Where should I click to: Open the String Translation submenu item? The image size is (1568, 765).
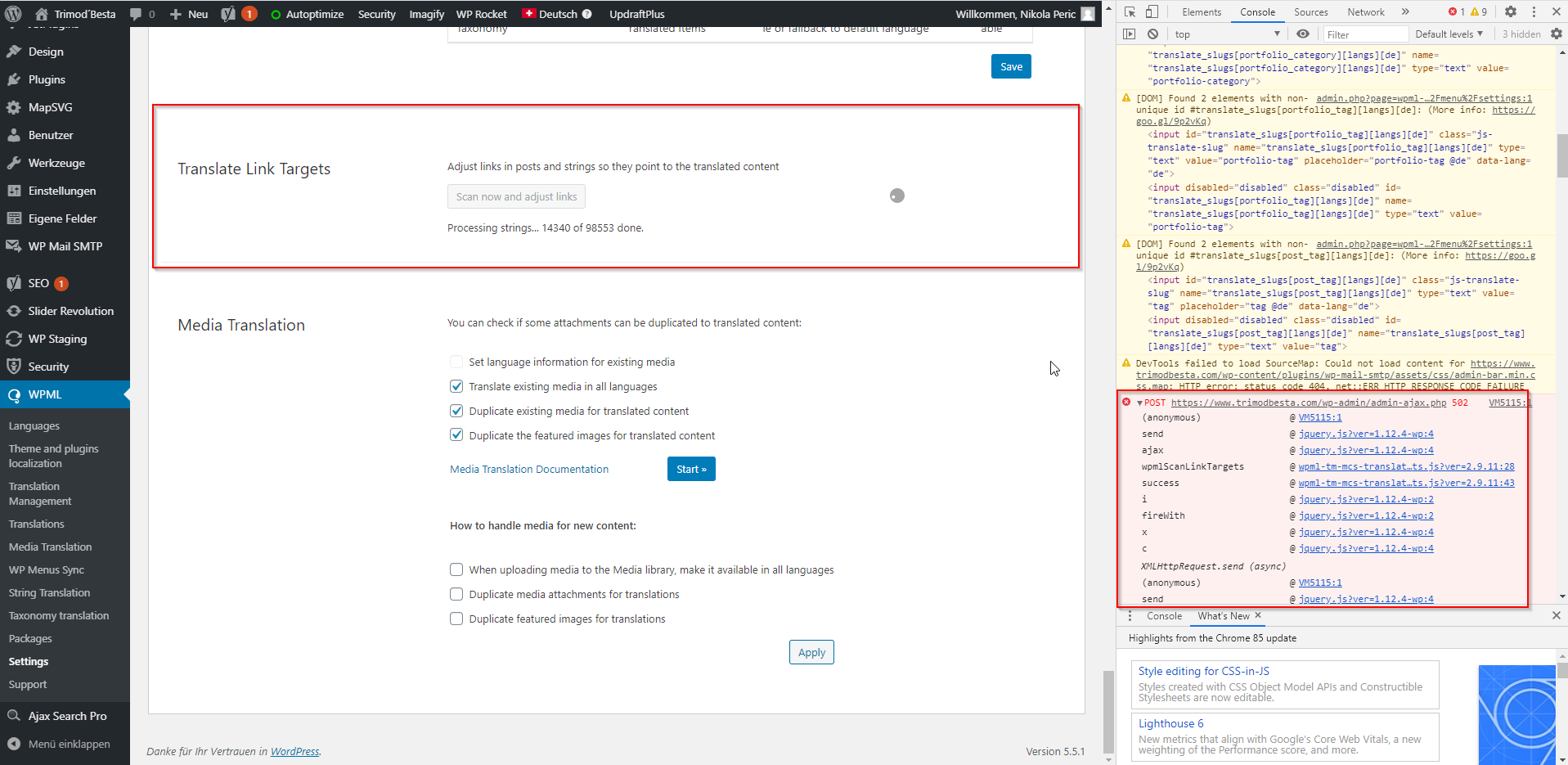point(49,592)
